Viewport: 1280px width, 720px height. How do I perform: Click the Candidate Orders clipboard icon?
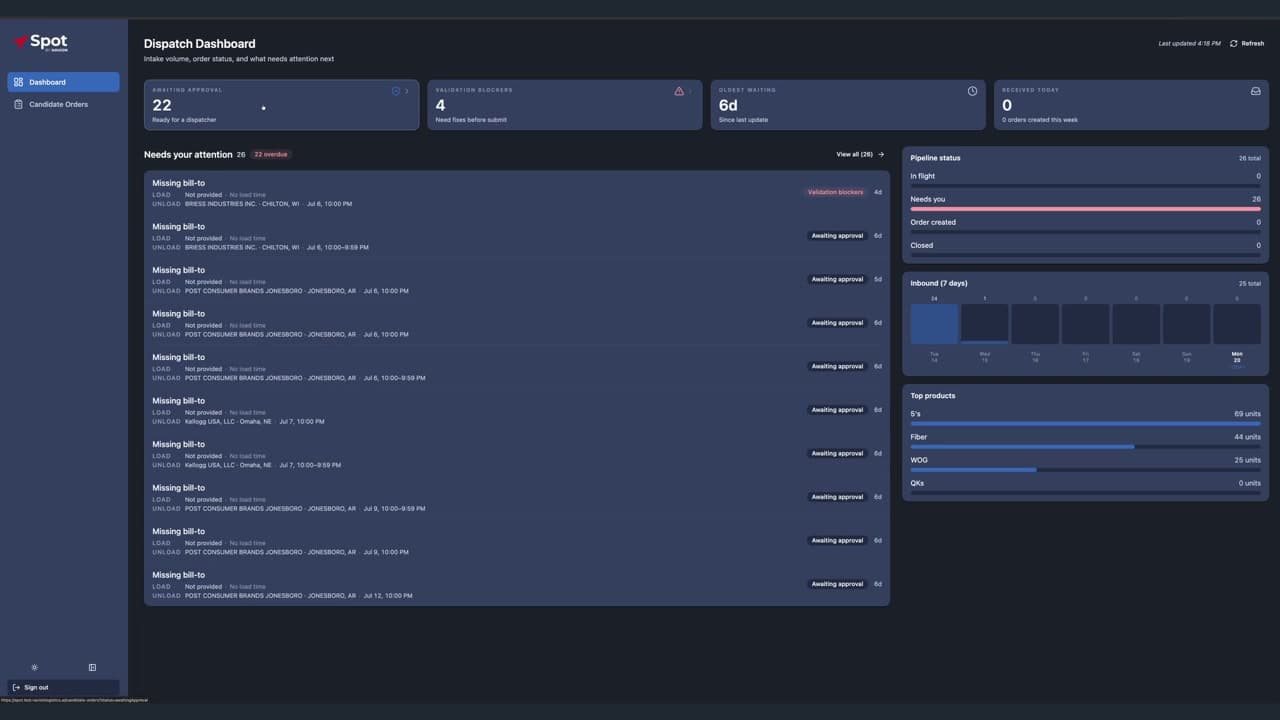(18, 104)
